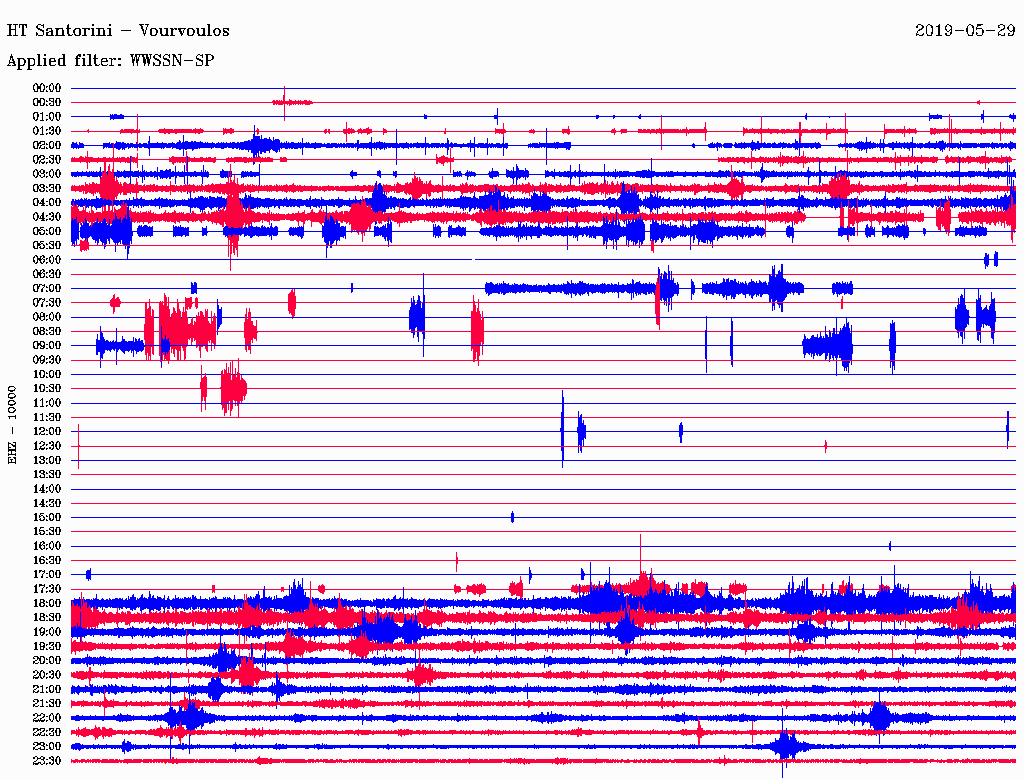Select the 08:30 time label
This screenshot has width=1024, height=780.
[47, 332]
